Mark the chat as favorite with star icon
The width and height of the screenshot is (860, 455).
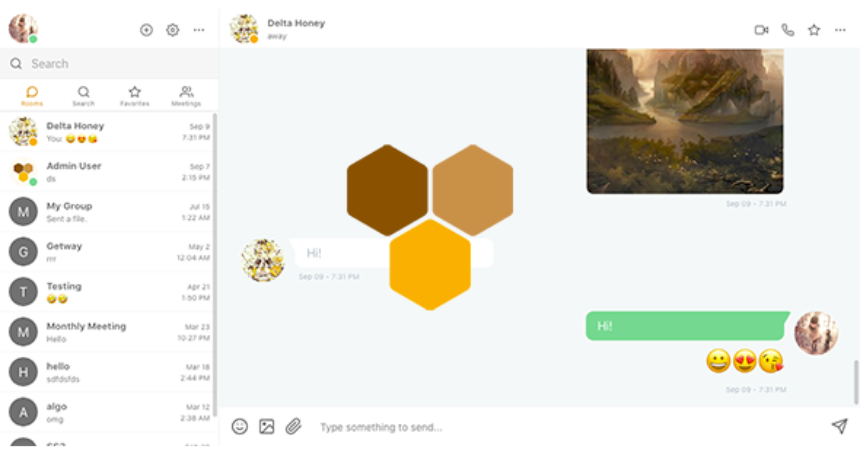point(814,30)
